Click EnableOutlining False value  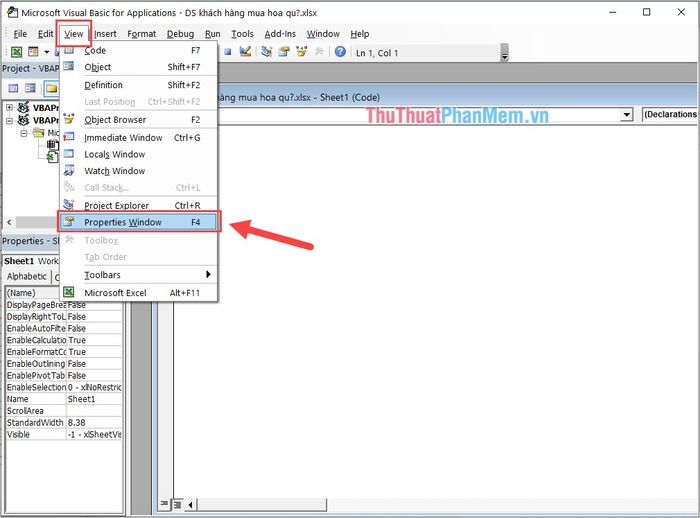[x=94, y=364]
